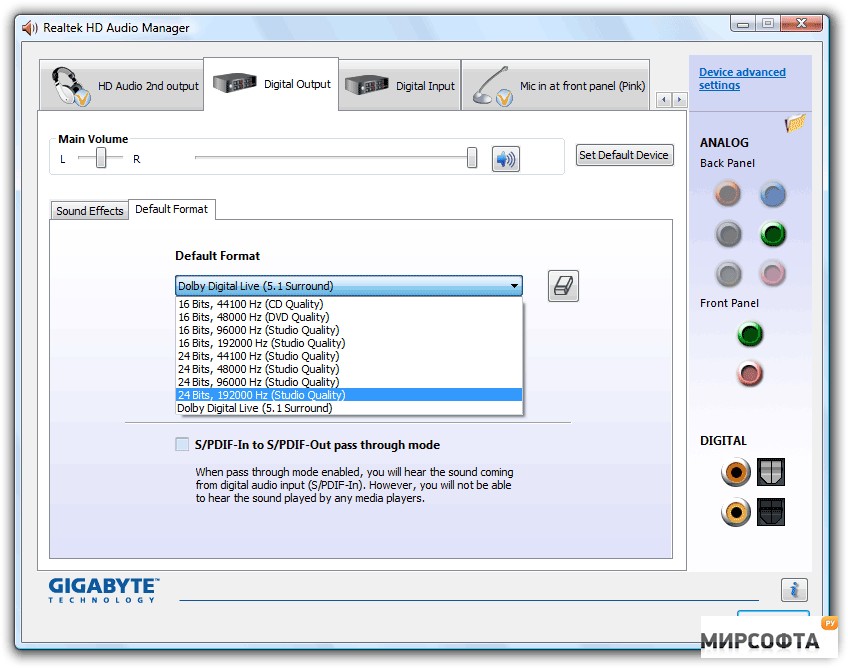Image resolution: width=848 pixels, height=668 pixels.
Task: Choose 24 Bits, 44100 Hz (Studio Quality)
Action: 349,356
